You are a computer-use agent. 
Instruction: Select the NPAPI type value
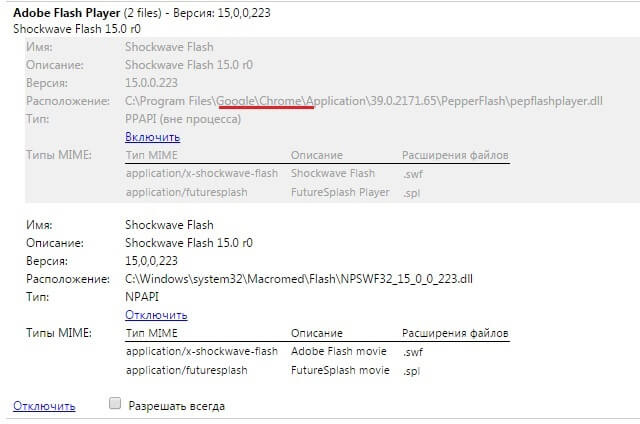pyautogui.click(x=142, y=297)
